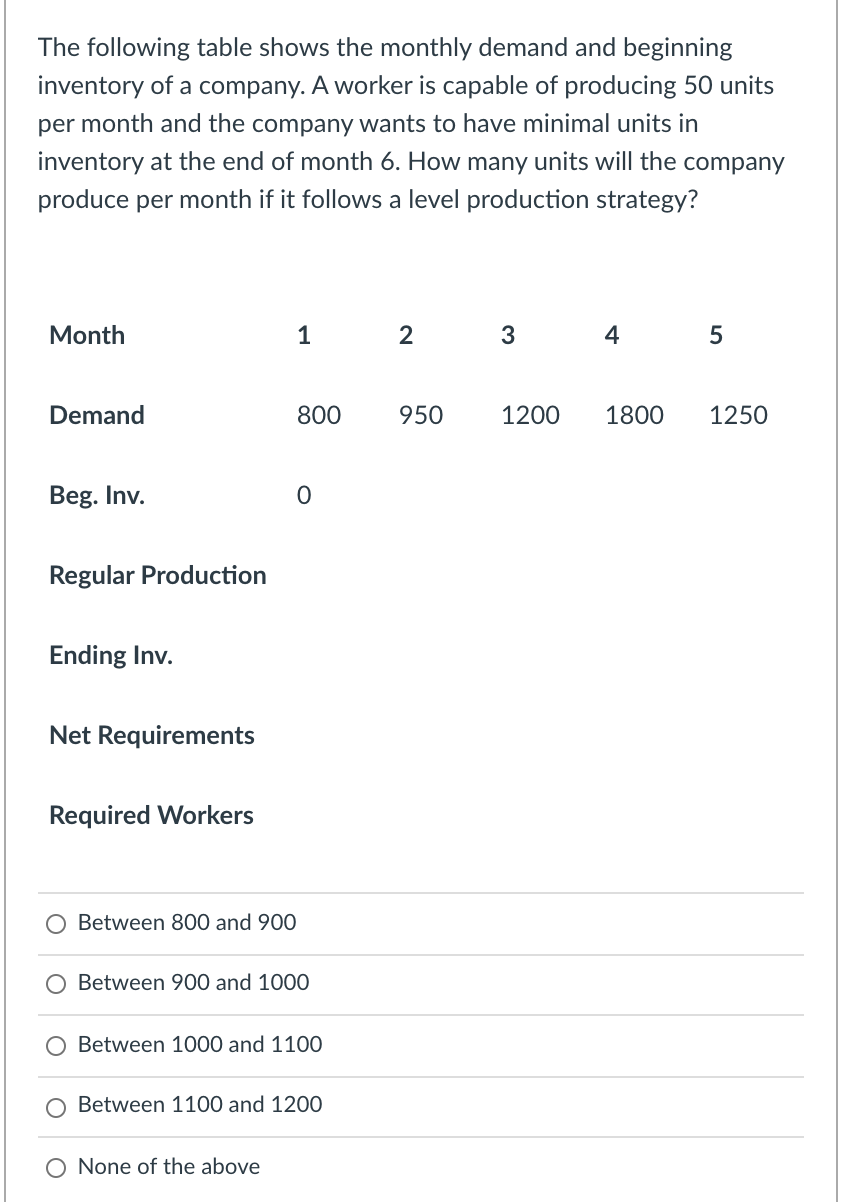Select the "Between 1100 and 1200" radio button
This screenshot has height=1202, width=844.
(x=56, y=1106)
